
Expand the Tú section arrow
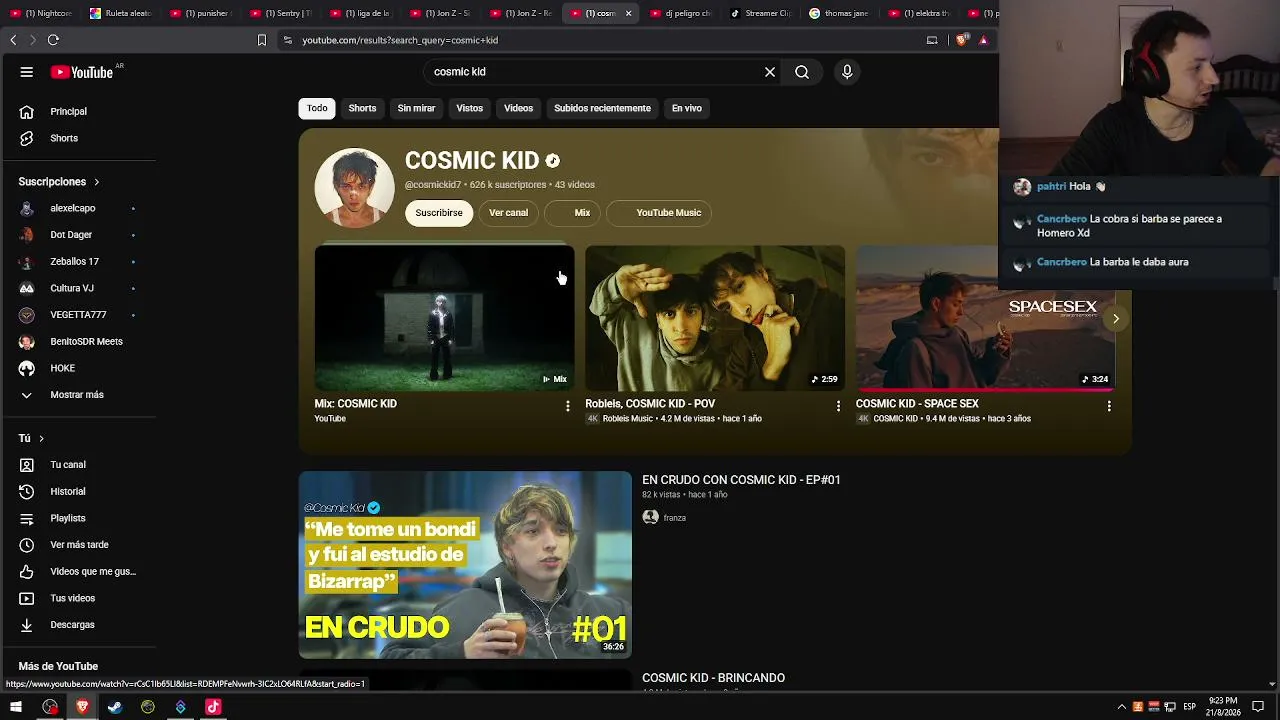(x=41, y=439)
